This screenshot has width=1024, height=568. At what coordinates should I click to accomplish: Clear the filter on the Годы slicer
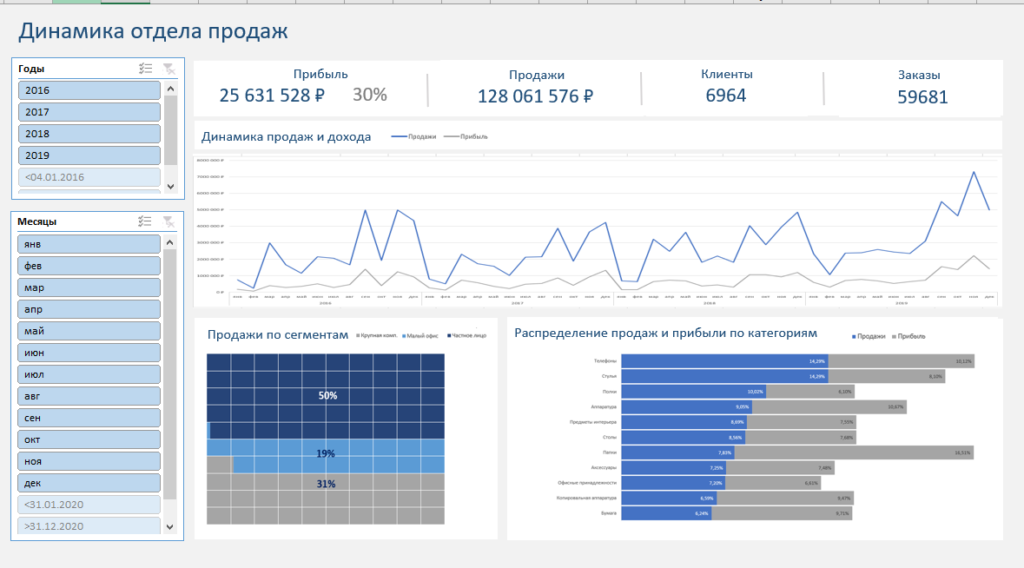(169, 69)
